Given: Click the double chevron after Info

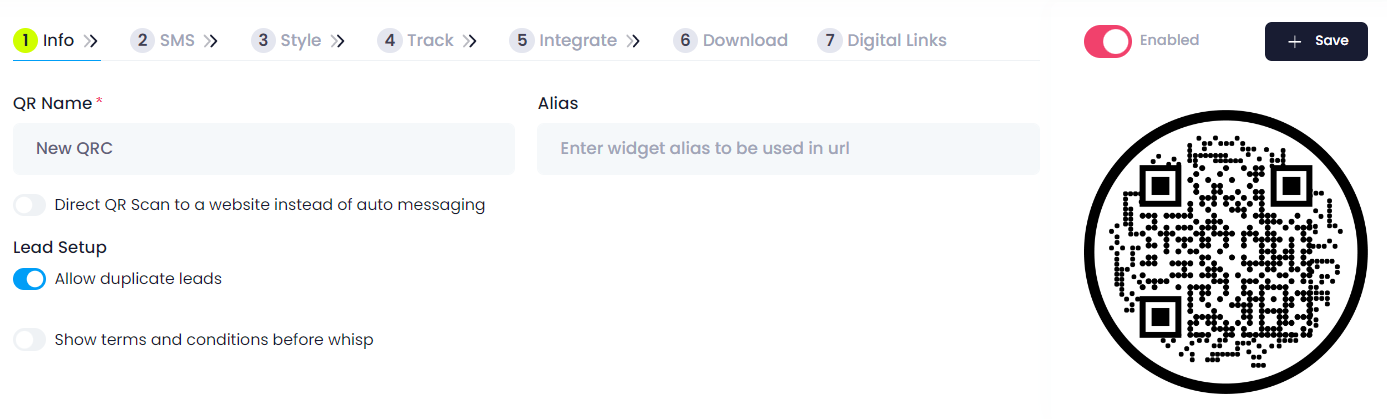Looking at the screenshot, I should [91, 41].
